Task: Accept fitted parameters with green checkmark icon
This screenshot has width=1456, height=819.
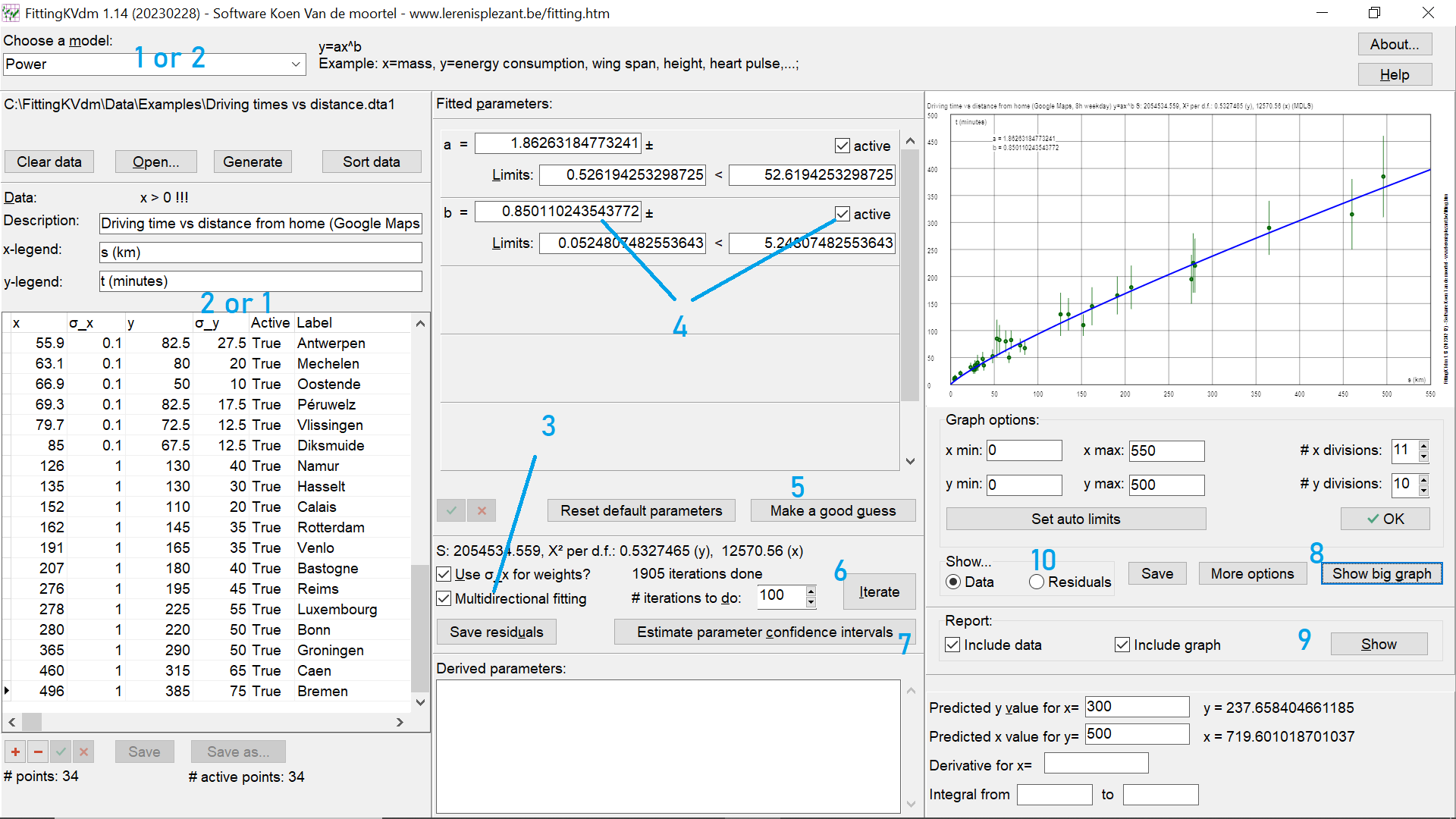Action: point(451,510)
